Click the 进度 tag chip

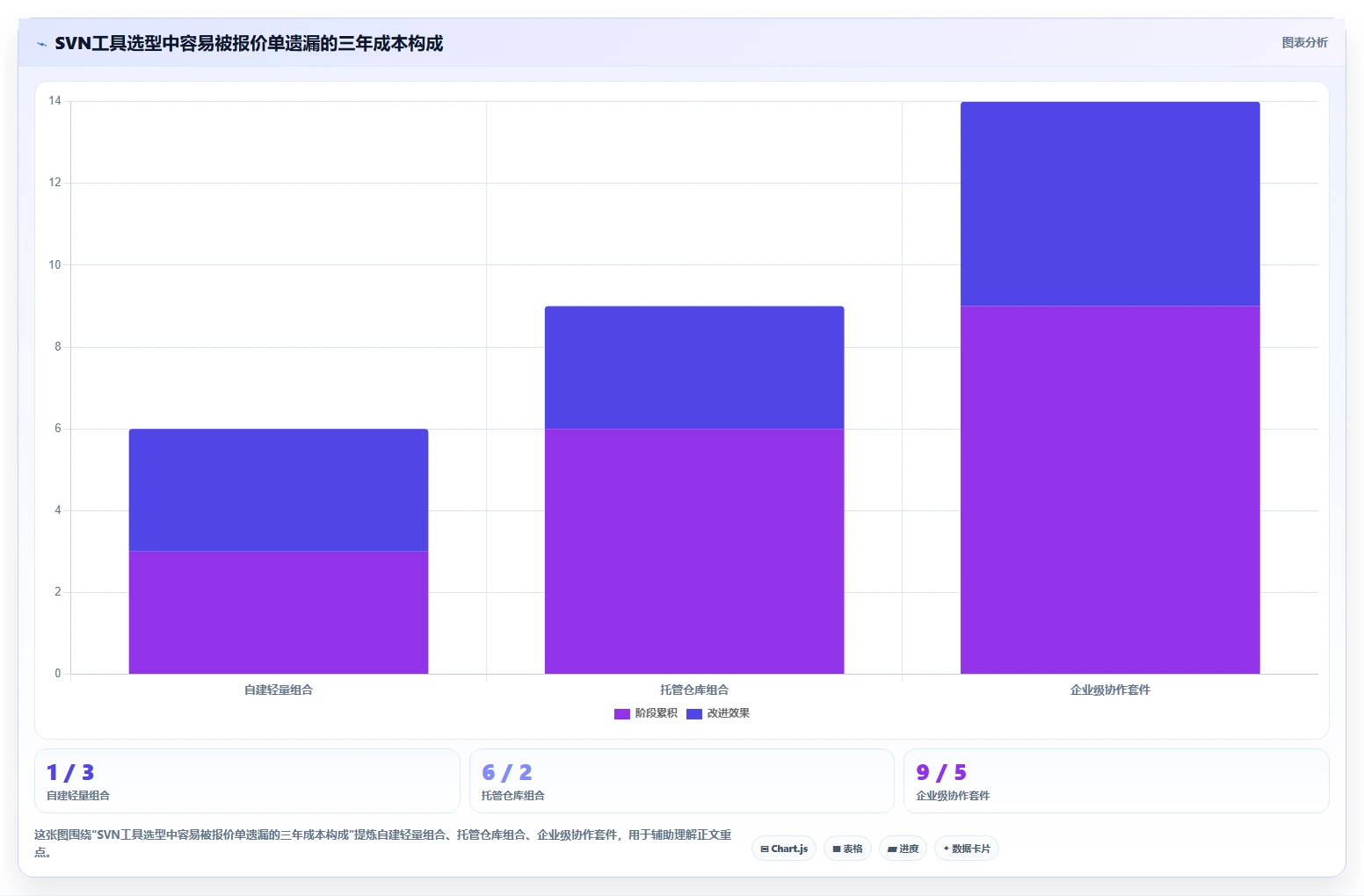coord(903,849)
